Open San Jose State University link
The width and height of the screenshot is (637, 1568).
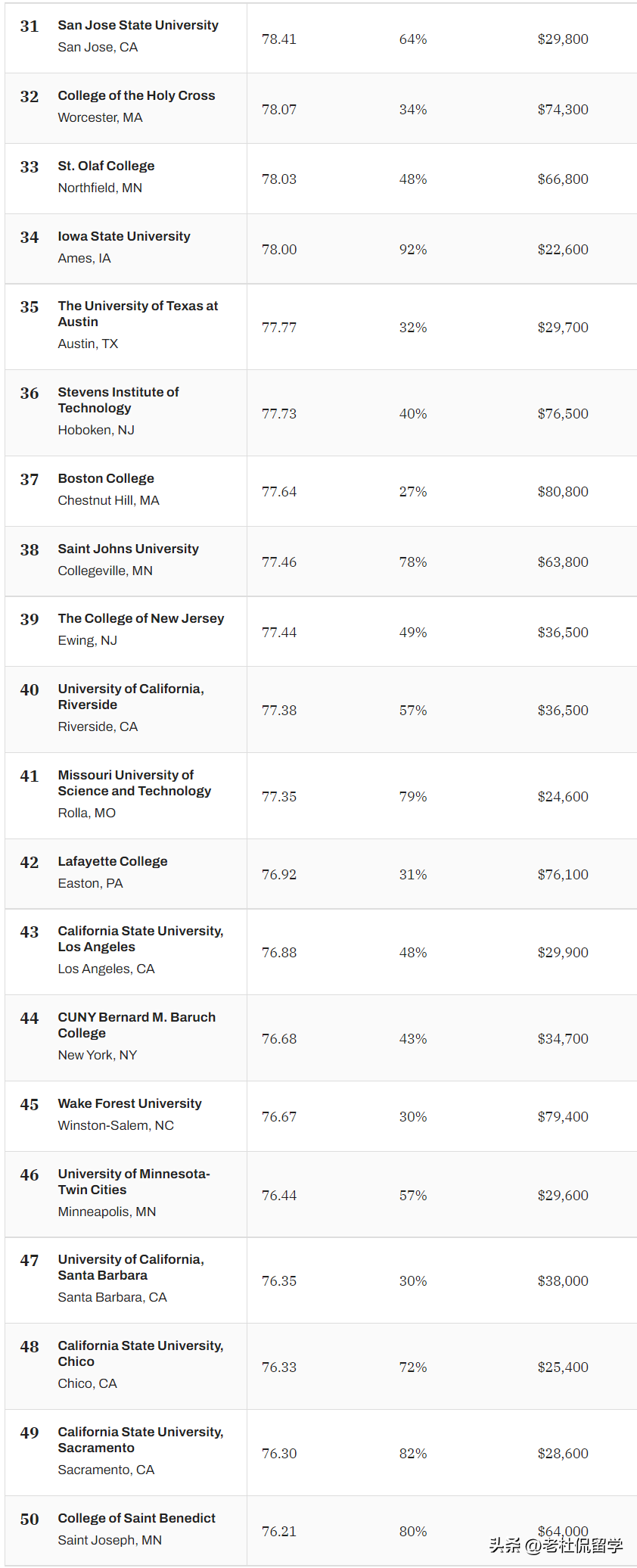pyautogui.click(x=138, y=26)
